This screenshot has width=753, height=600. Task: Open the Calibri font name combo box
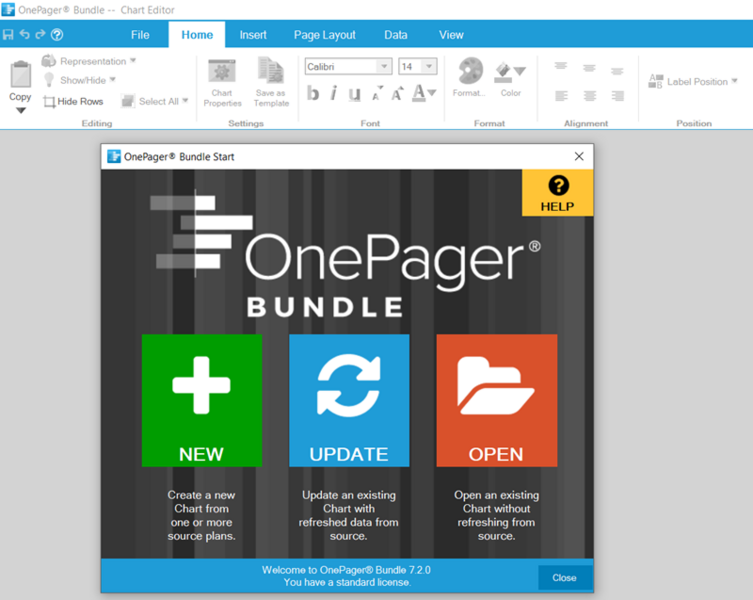(x=348, y=66)
